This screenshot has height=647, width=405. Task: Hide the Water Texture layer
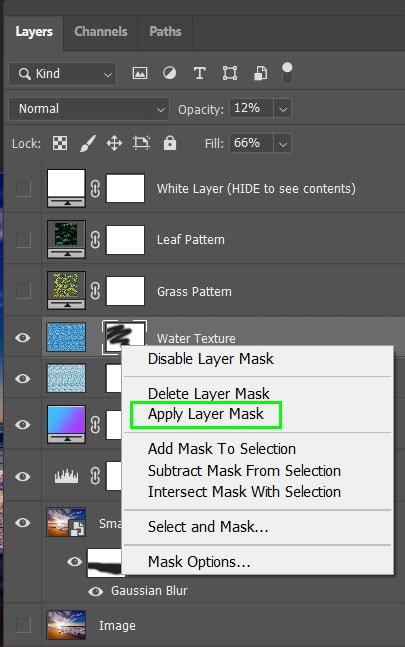(x=23, y=338)
